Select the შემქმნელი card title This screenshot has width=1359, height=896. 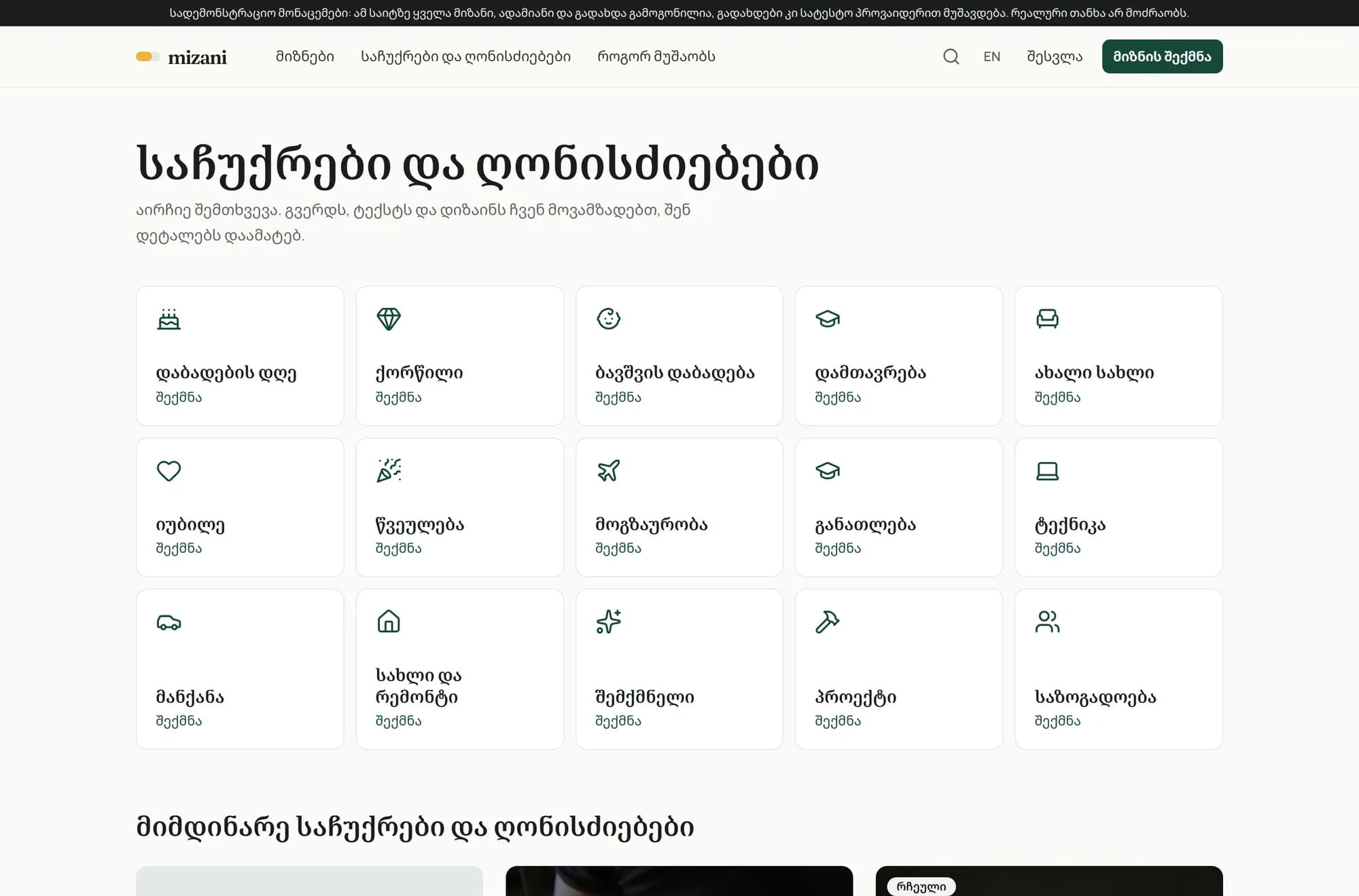[x=645, y=697]
